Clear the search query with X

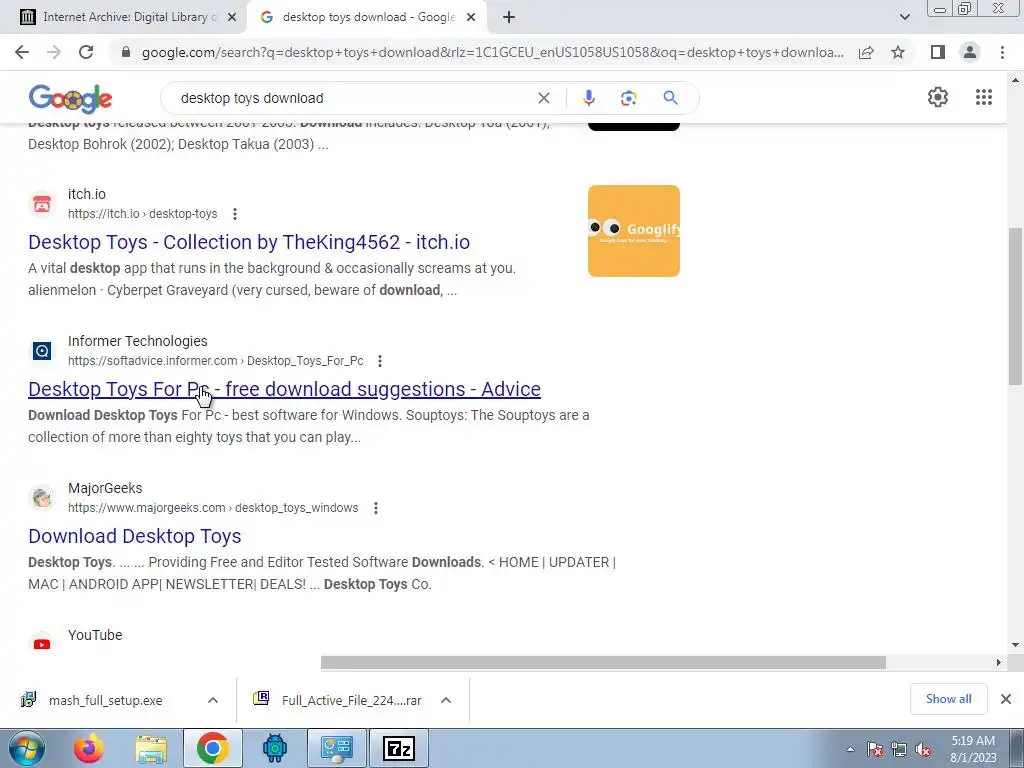point(543,98)
